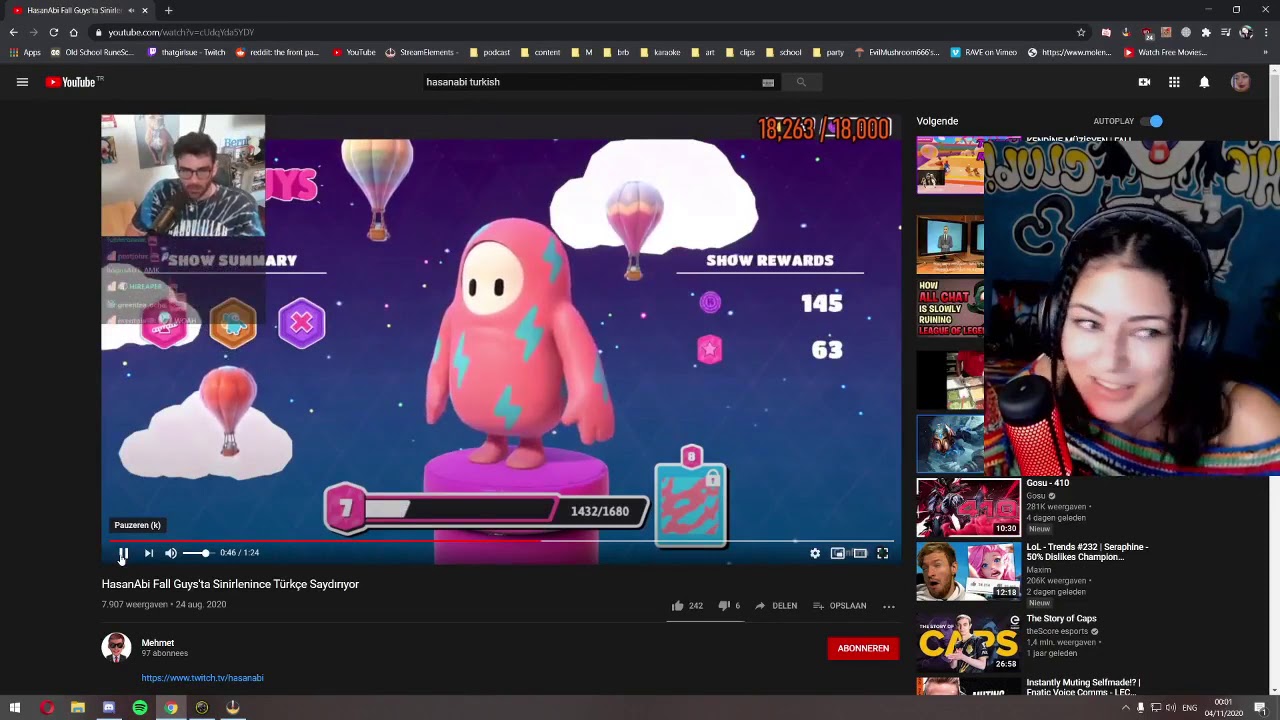Viewport: 1280px width, 720px height.
Task: Open the Apps bookmark shortcut
Action: point(25,52)
